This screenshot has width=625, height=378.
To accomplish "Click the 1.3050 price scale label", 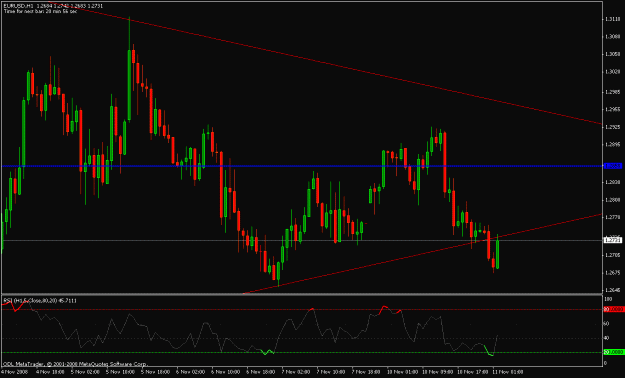I will pos(612,54).
